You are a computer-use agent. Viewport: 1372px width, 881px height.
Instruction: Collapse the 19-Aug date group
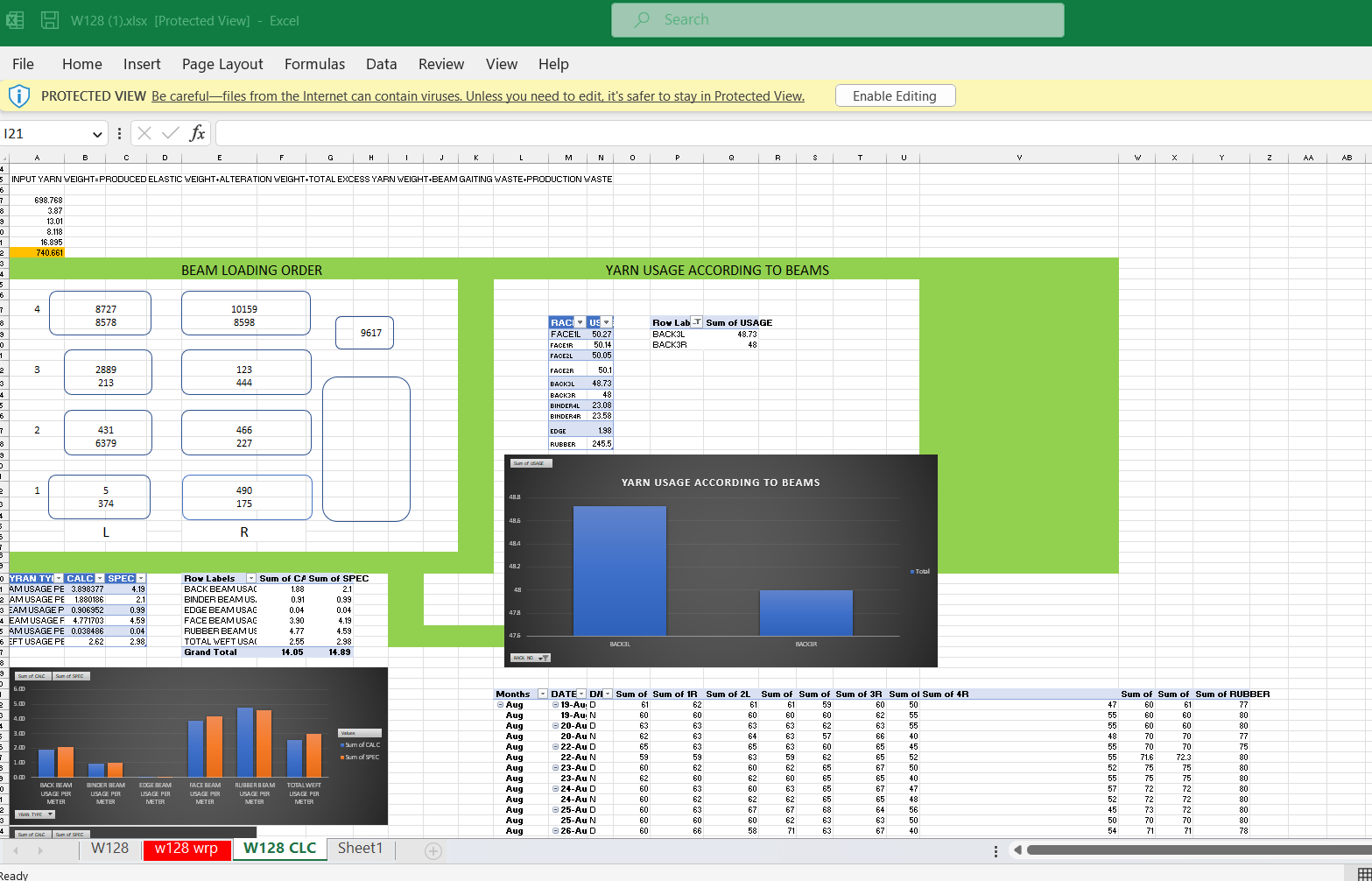pyautogui.click(x=555, y=705)
